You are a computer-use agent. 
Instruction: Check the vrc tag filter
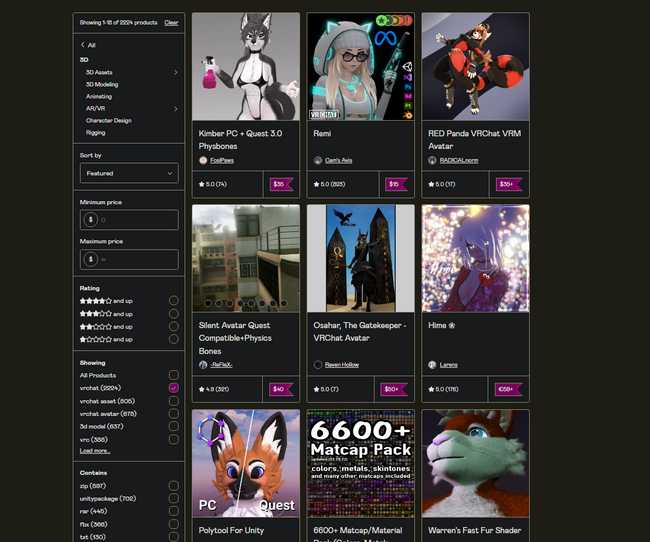[174, 439]
